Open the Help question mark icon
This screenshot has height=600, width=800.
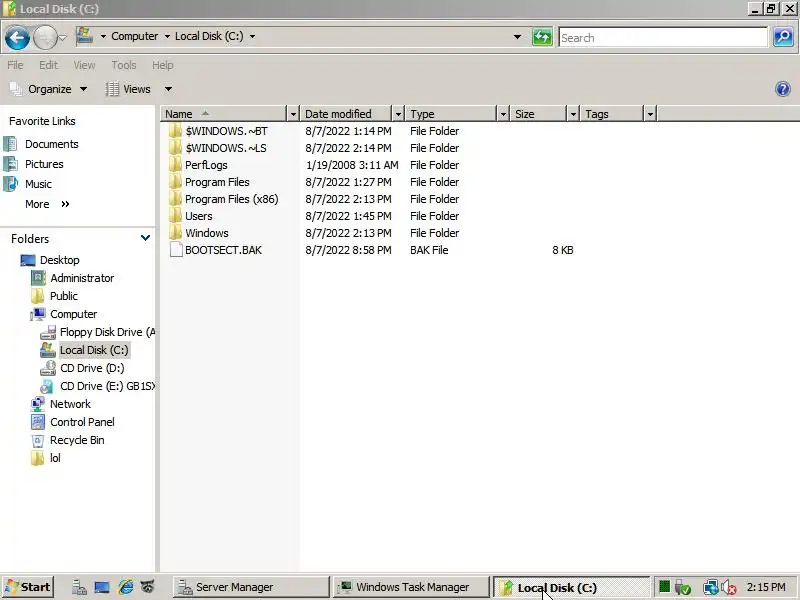pos(783,89)
